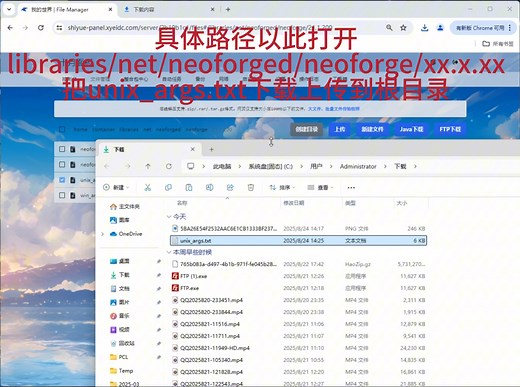The width and height of the screenshot is (520, 387).
Task: Go up one folder in Explorer
Action: pyautogui.click(x=148, y=166)
